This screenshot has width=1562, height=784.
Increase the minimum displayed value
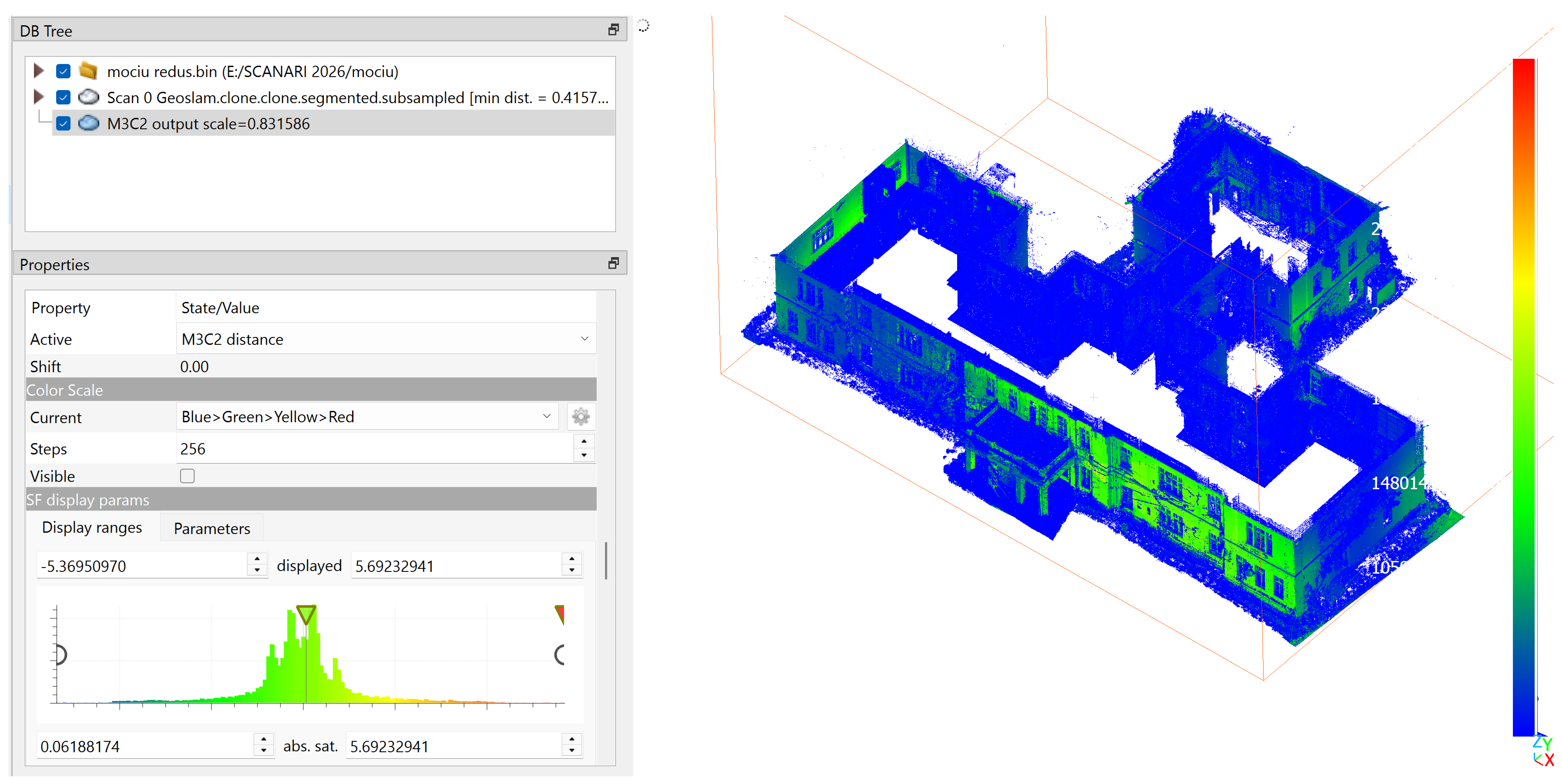tap(257, 559)
